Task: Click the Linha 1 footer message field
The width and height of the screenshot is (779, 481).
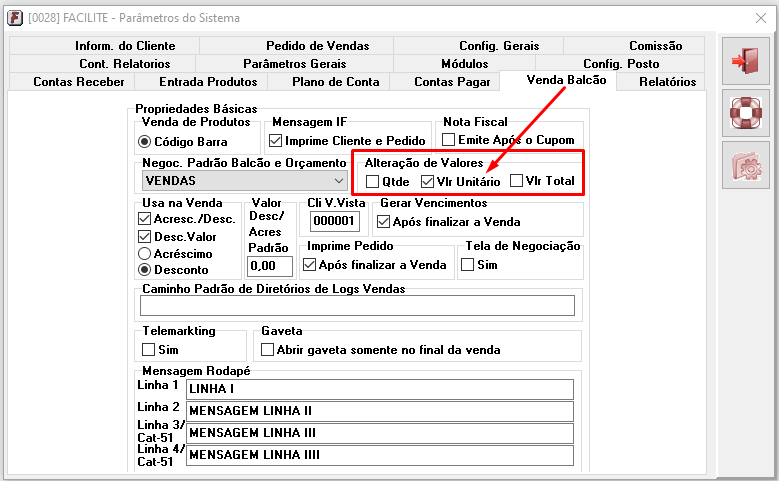Action: pyautogui.click(x=380, y=389)
